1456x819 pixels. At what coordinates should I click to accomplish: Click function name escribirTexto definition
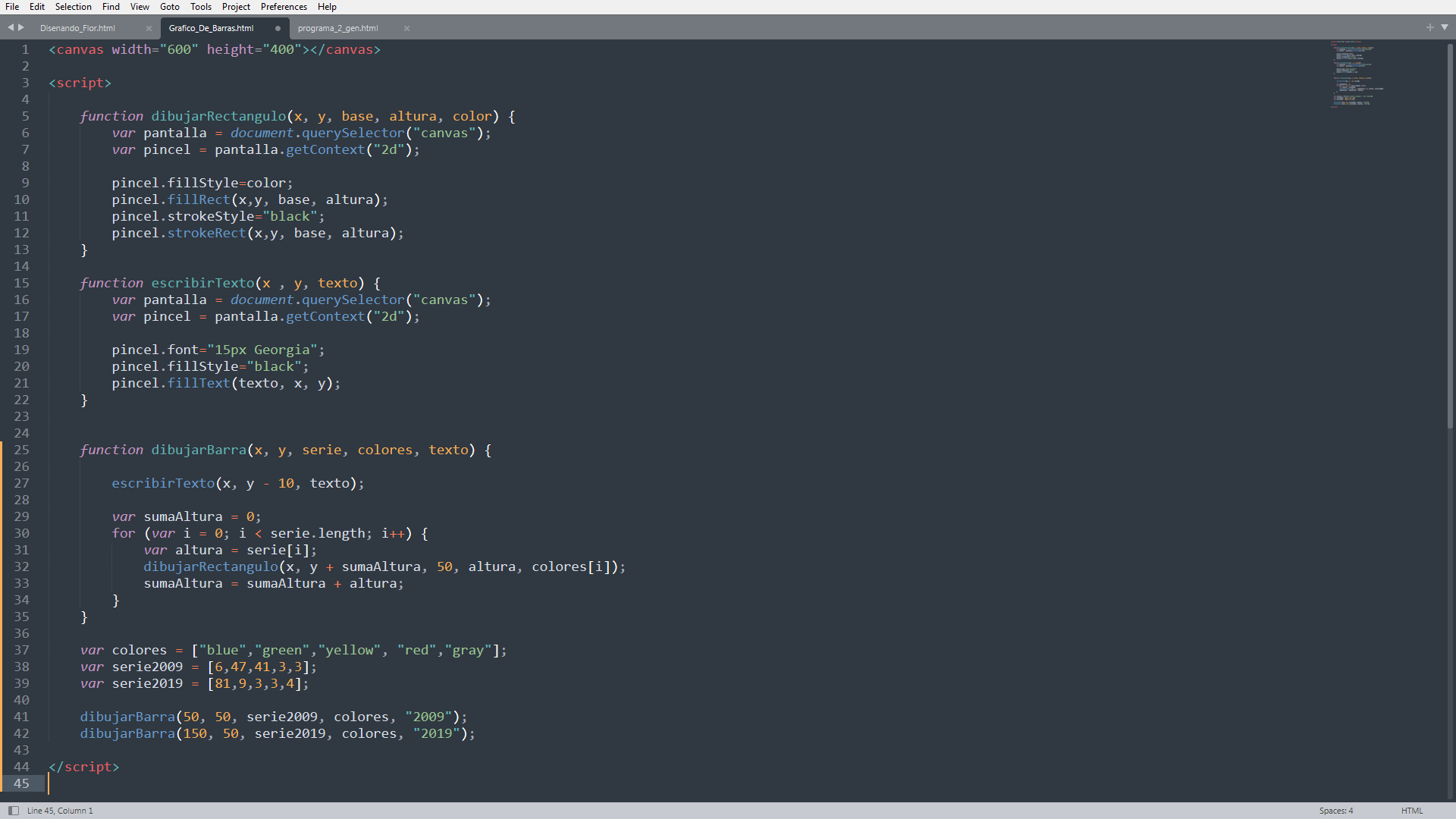pyautogui.click(x=202, y=283)
